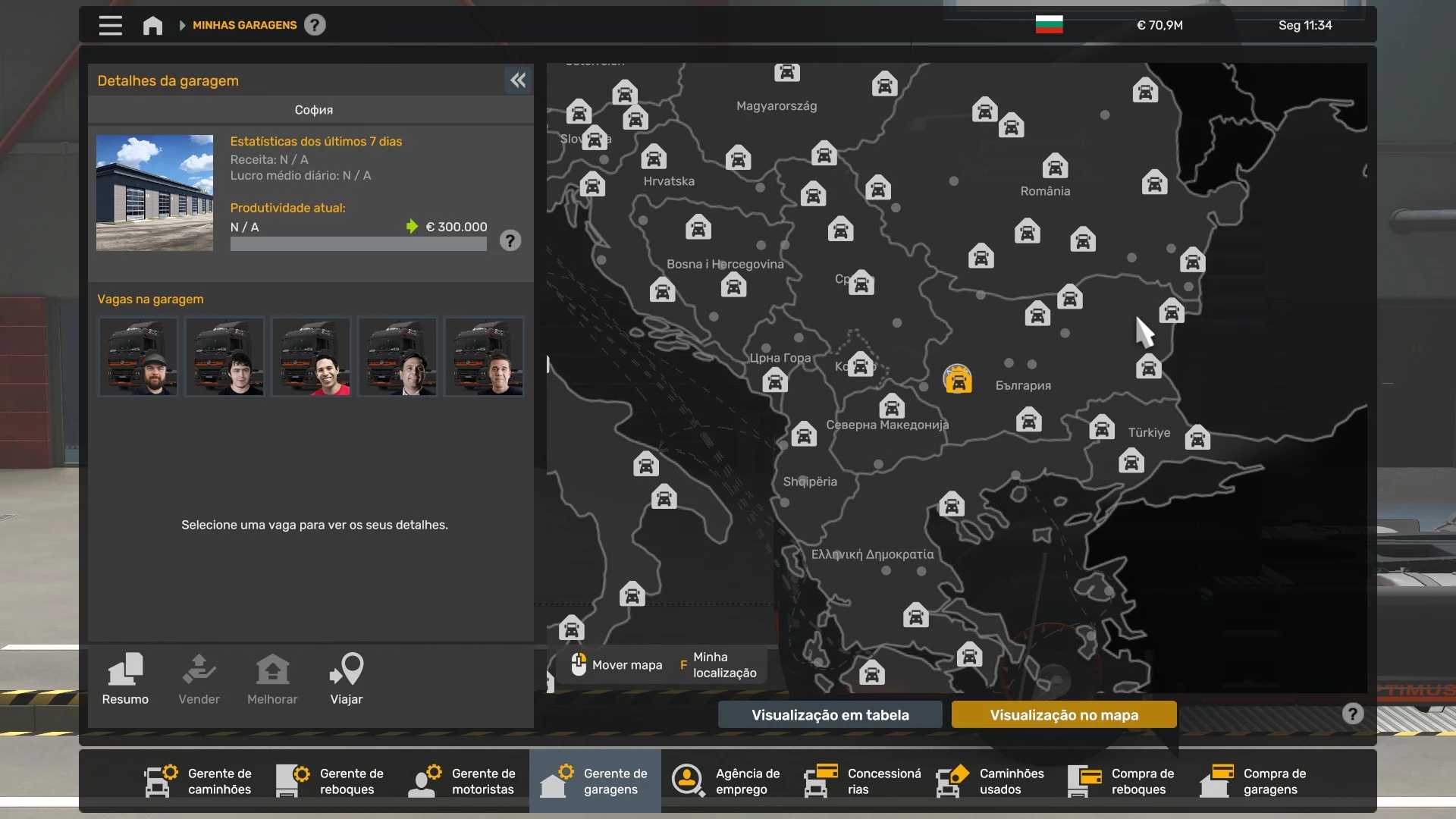The width and height of the screenshot is (1456, 819).
Task: Open the Gerente de caminhões tab
Action: pos(199,781)
